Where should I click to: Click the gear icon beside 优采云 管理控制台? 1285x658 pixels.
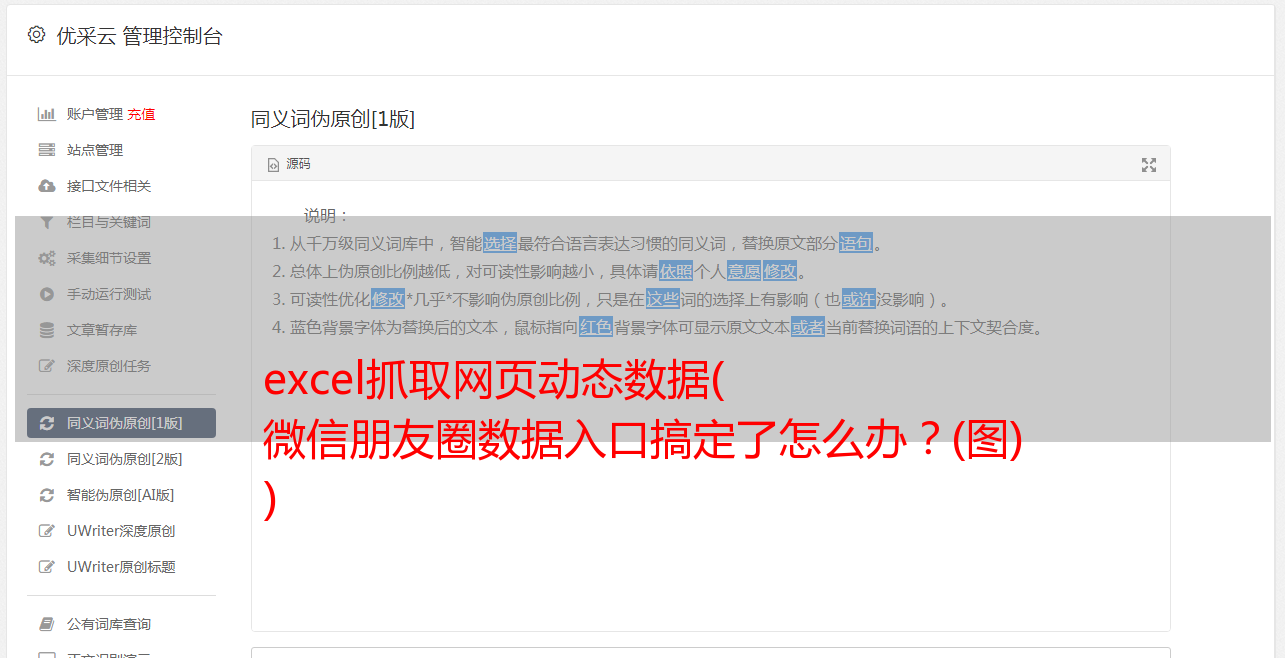(x=37, y=35)
